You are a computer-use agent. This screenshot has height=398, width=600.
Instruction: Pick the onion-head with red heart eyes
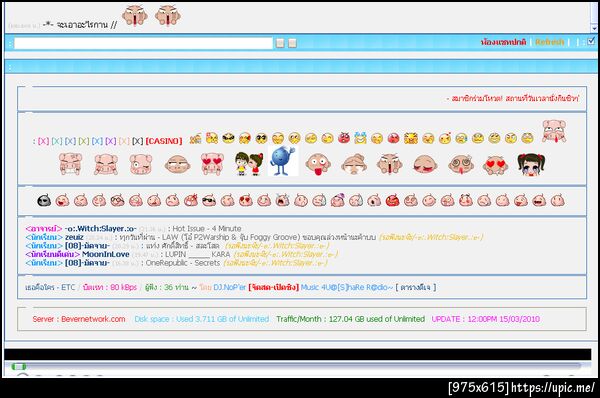pyautogui.click(x=246, y=200)
